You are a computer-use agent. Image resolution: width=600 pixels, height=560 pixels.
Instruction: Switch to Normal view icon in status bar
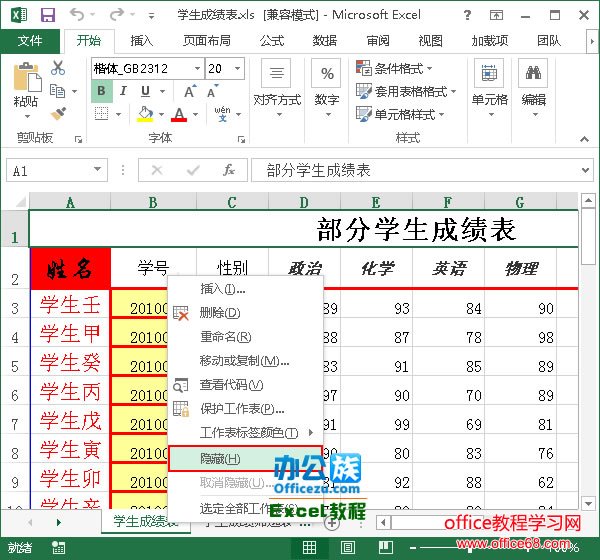pos(309,548)
